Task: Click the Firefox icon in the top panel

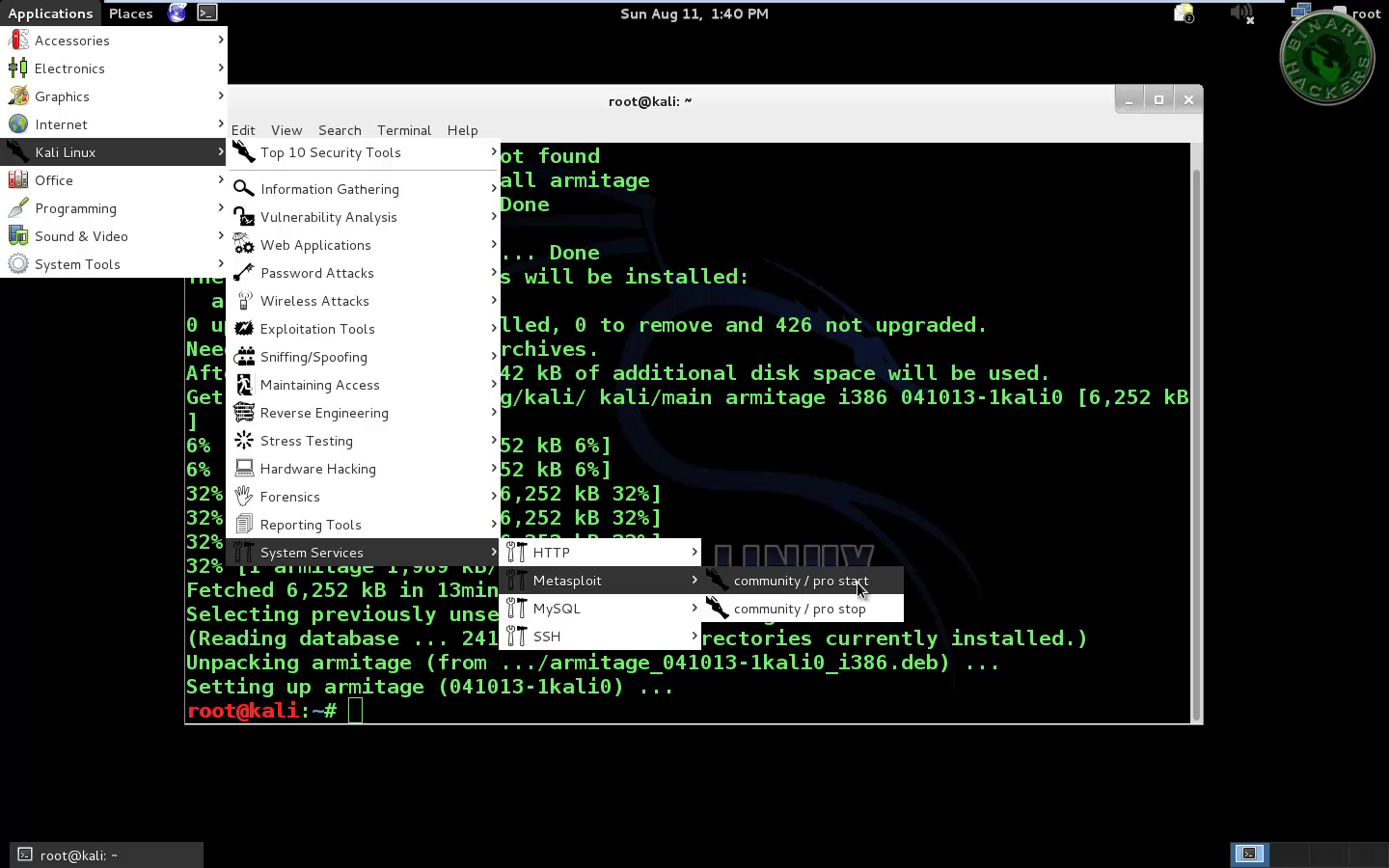Action: [177, 13]
